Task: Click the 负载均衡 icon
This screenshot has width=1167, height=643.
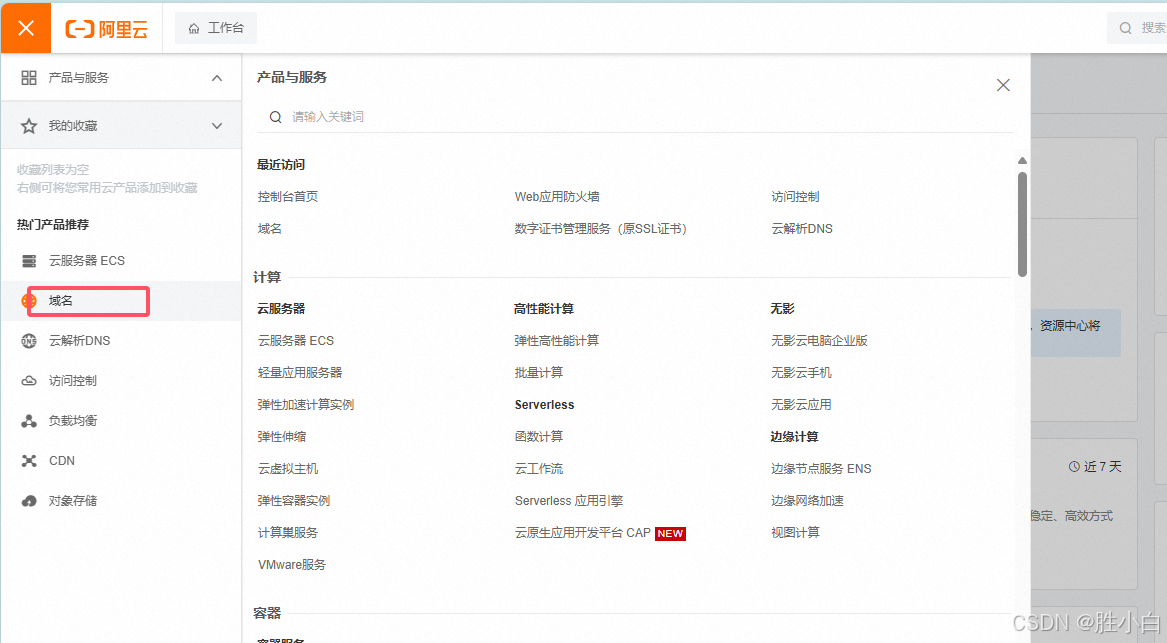Action: tap(29, 421)
